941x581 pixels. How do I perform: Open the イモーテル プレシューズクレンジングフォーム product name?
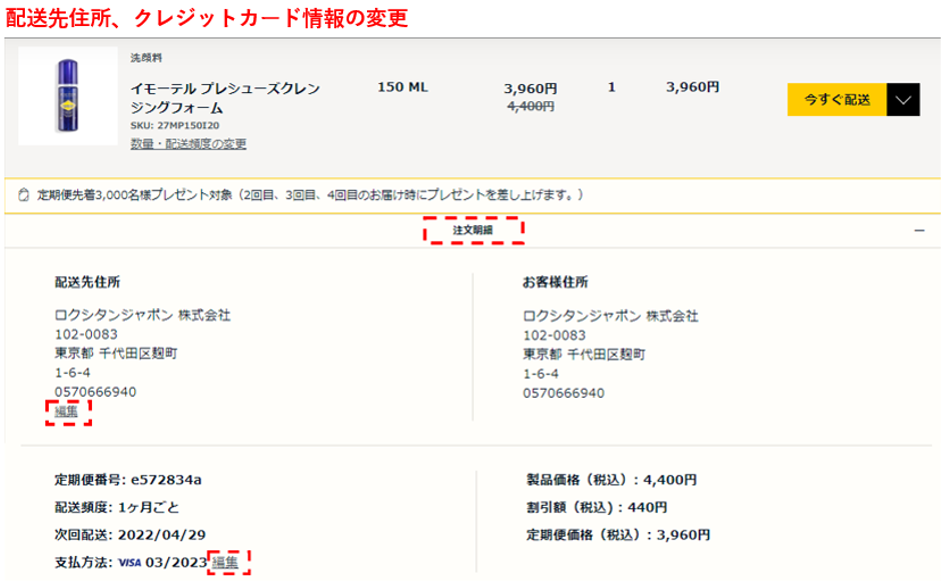pos(225,98)
